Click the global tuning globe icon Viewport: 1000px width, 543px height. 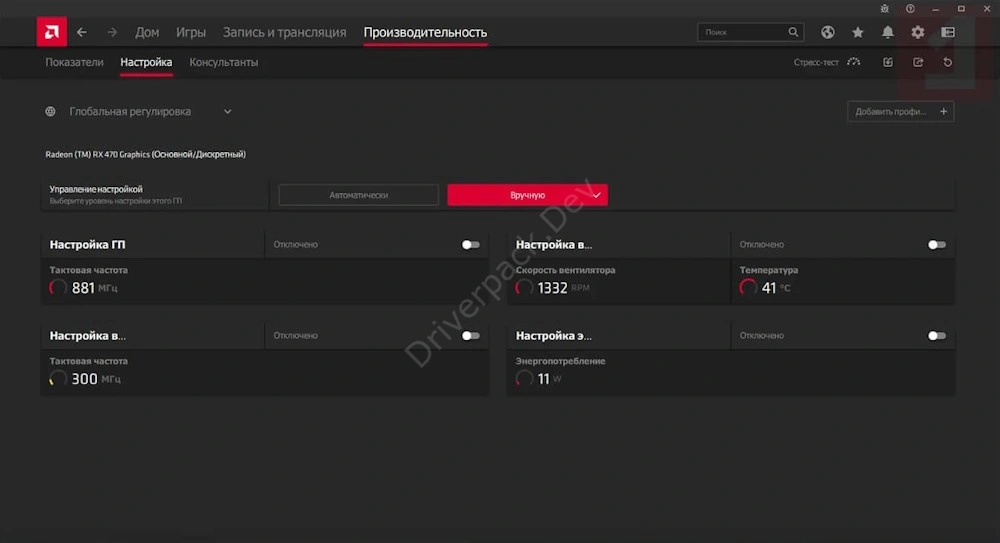point(50,112)
